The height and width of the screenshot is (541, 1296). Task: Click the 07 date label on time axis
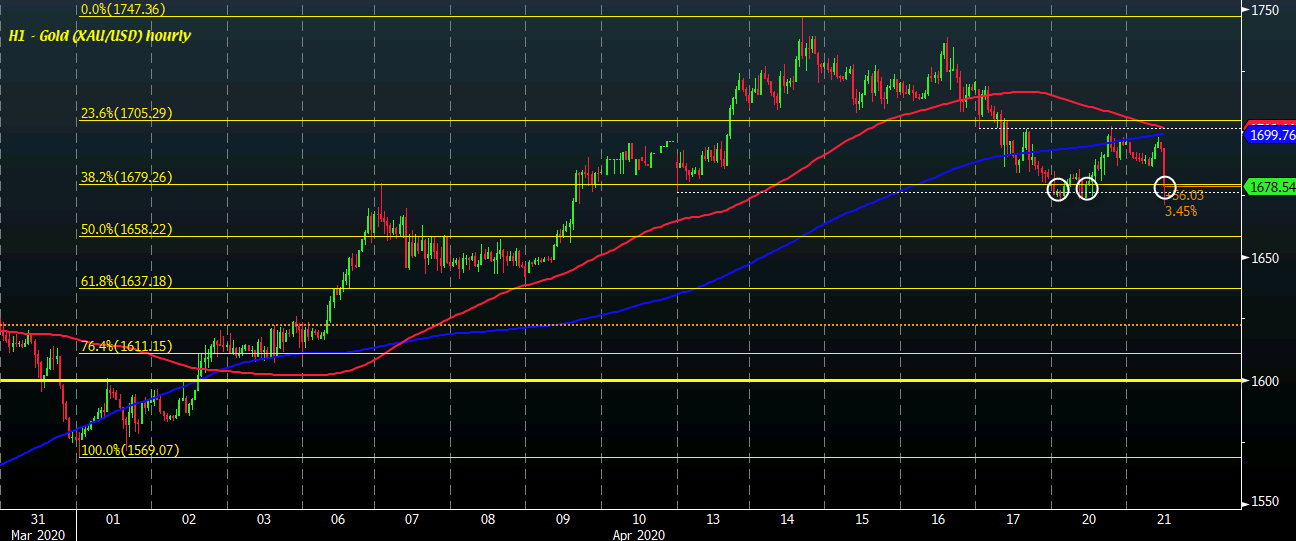point(413,520)
